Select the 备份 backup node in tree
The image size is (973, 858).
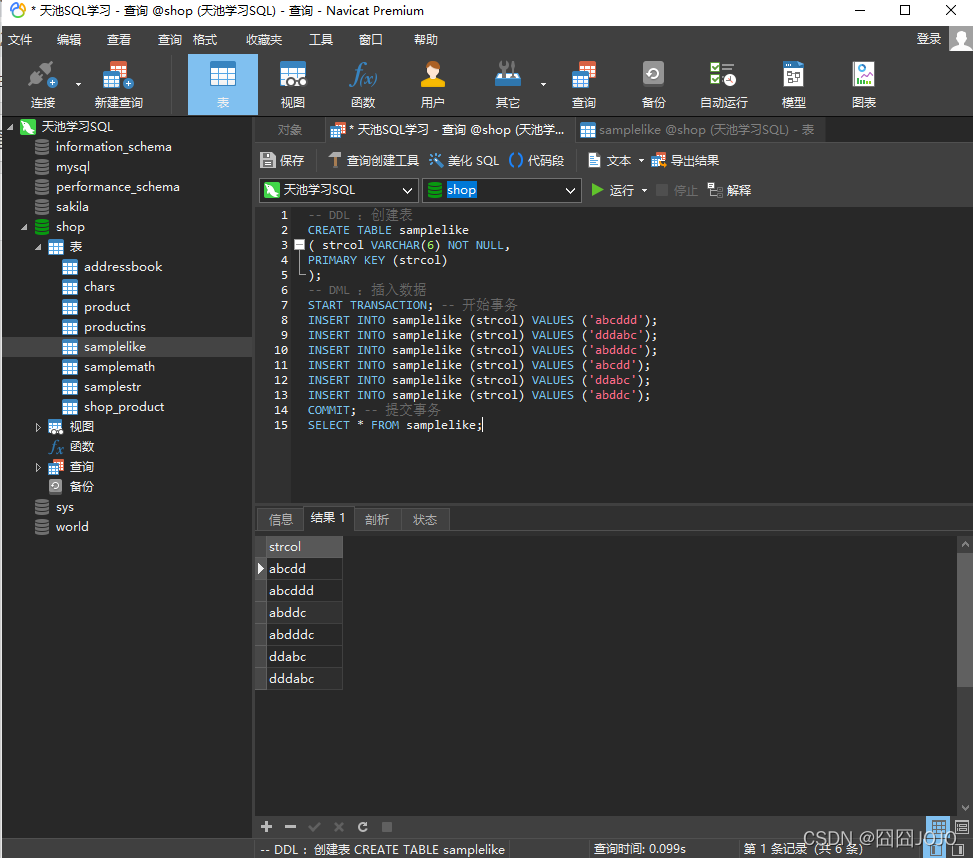tap(81, 486)
